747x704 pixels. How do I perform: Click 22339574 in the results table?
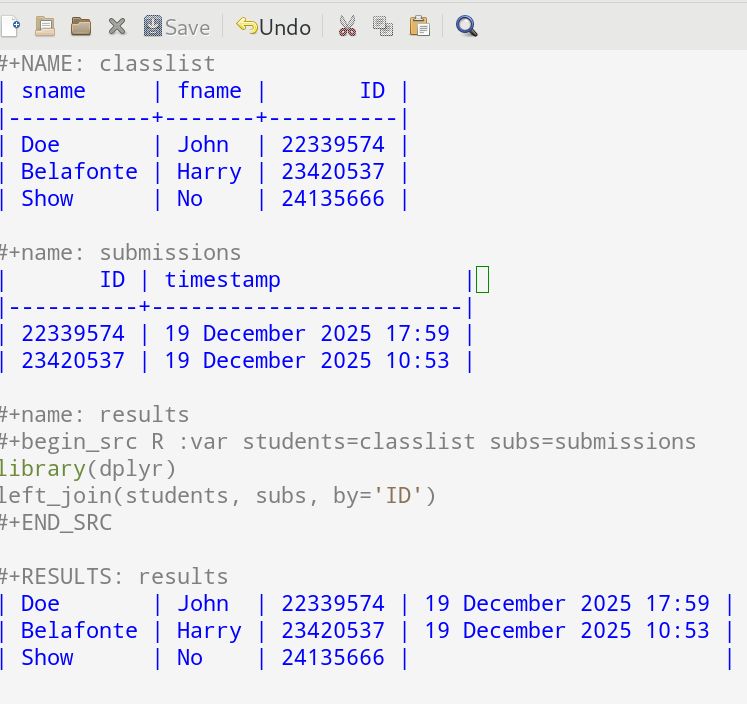coord(333,603)
